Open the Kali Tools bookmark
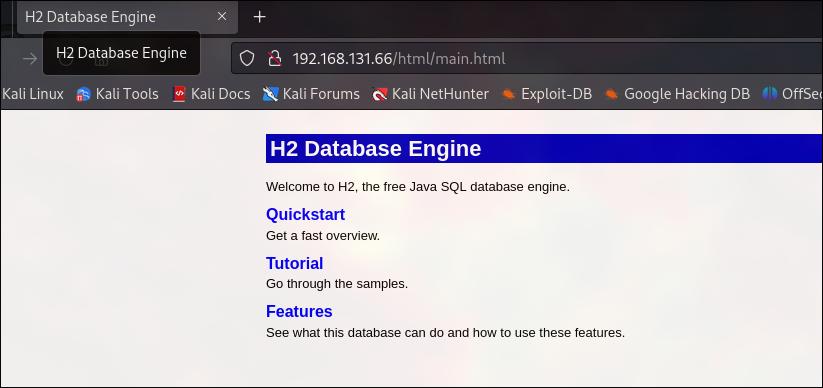Viewport: 823px width, 388px height. [x=117, y=94]
